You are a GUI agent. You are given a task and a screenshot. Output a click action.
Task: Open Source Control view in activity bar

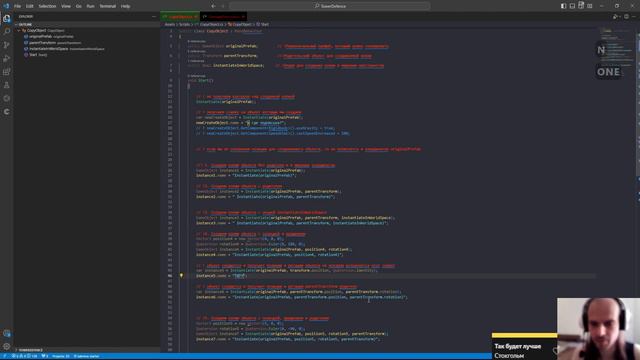click(x=7, y=45)
